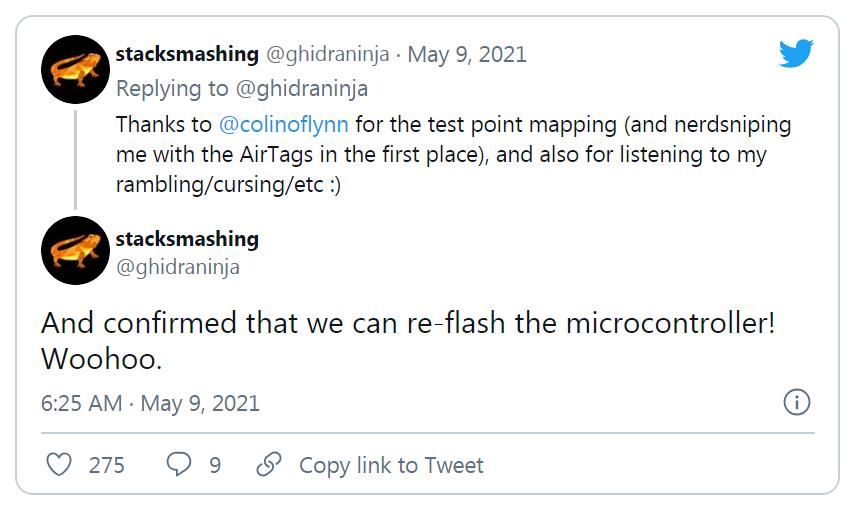Open the top stacksmashing display name
The width and height of the screenshot is (848, 506).
pos(187,54)
